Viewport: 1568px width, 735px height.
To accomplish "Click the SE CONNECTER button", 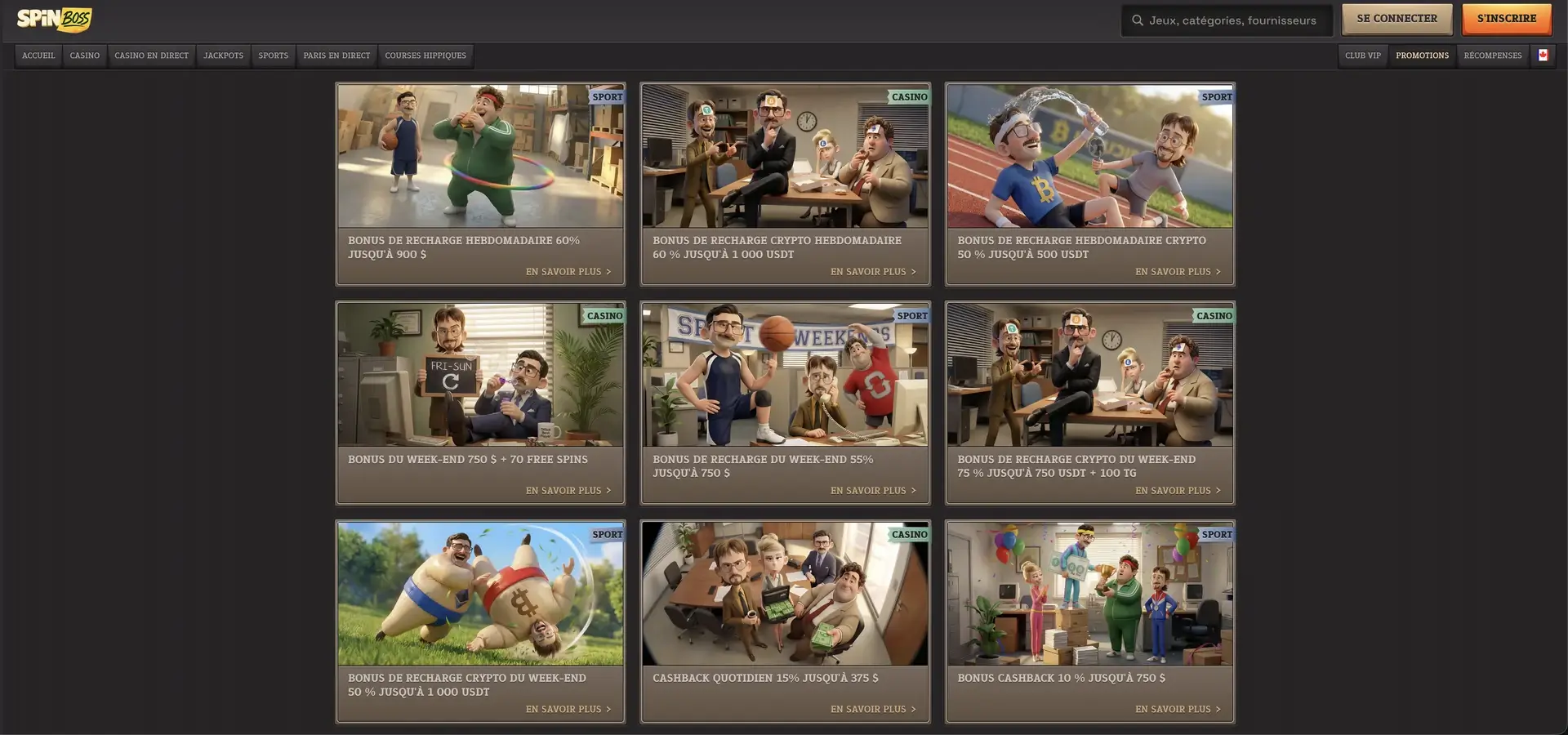I will point(1396,19).
